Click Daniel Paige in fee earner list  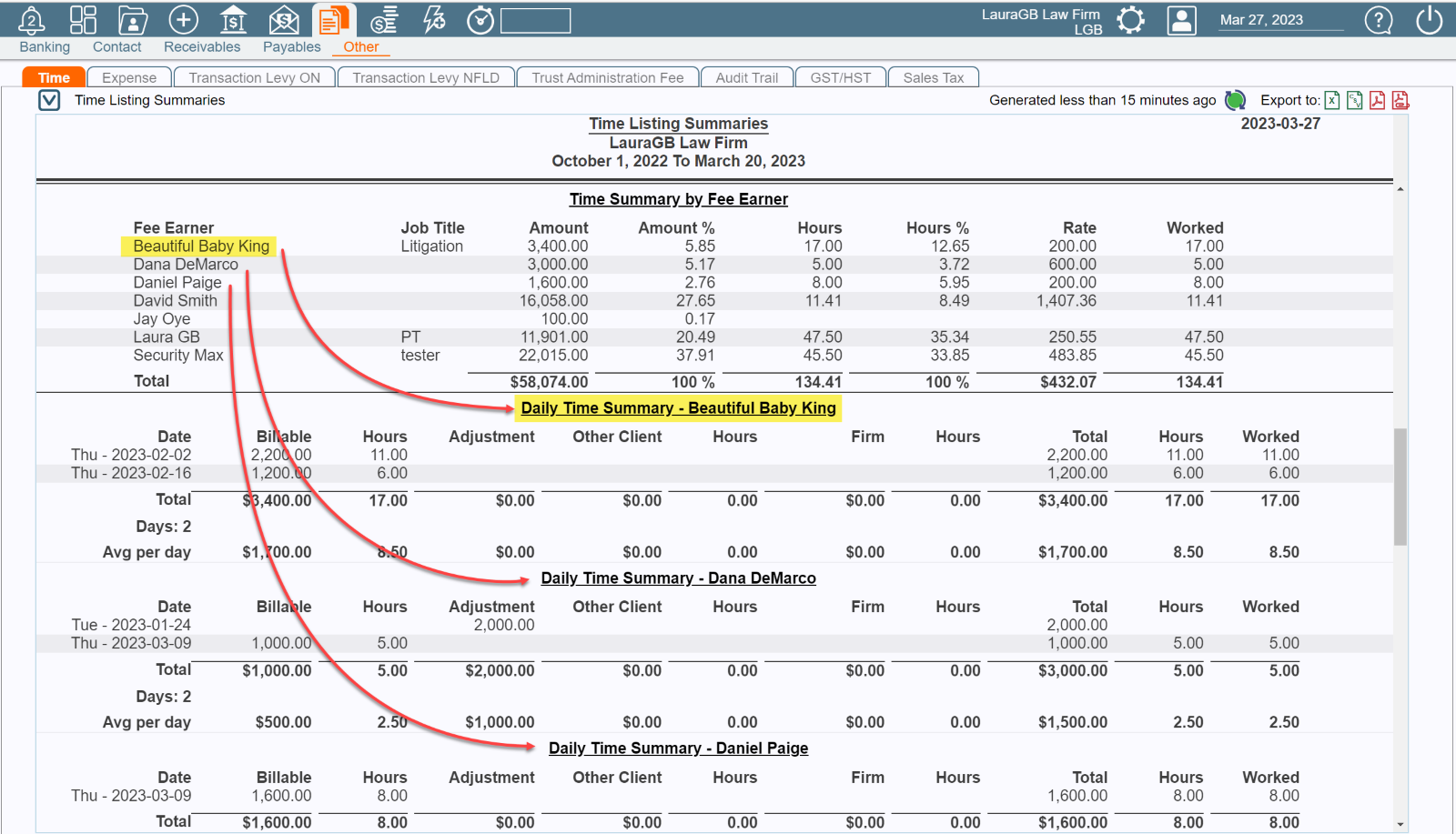(177, 283)
